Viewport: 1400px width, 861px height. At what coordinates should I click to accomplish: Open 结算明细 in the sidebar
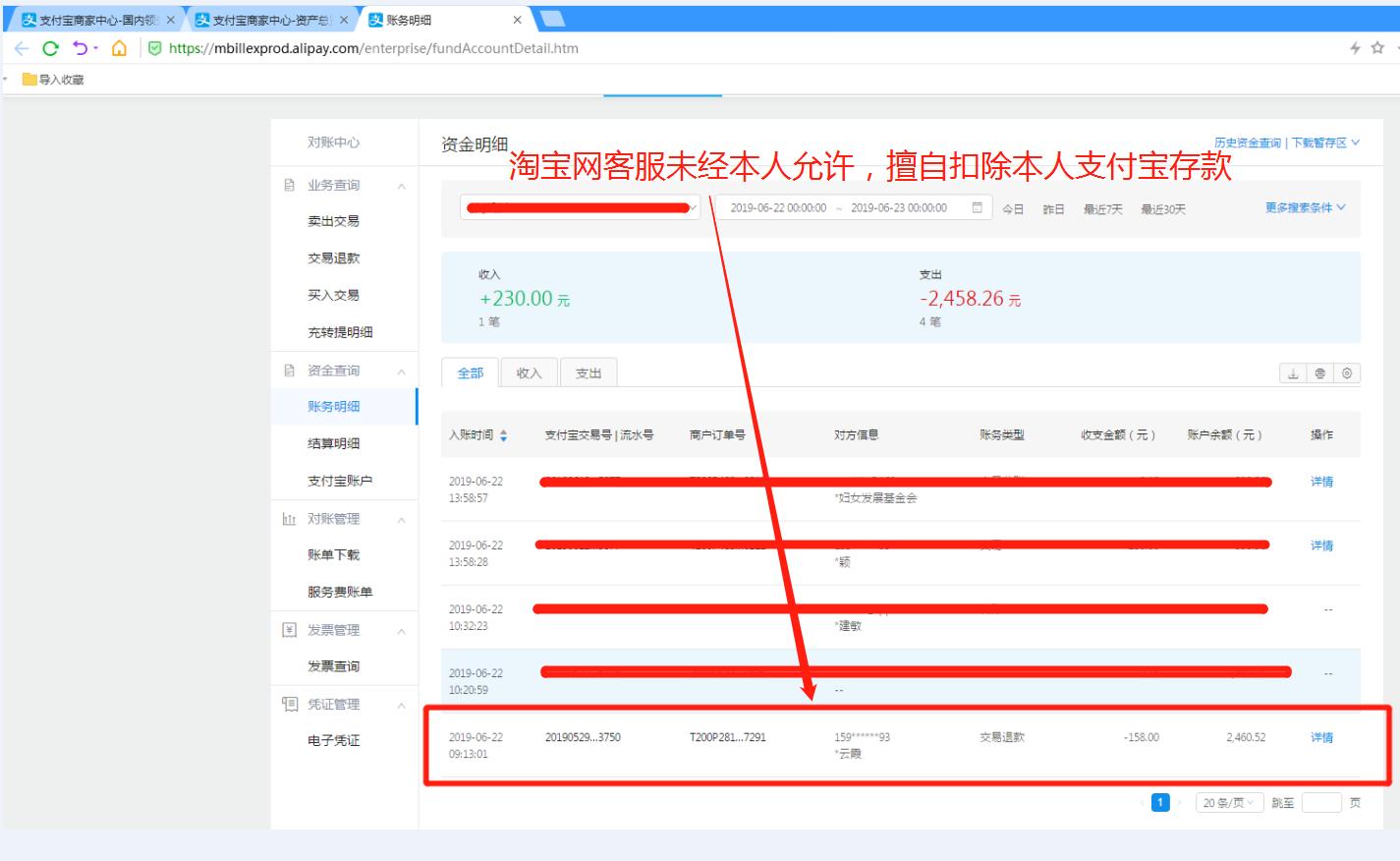[333, 443]
